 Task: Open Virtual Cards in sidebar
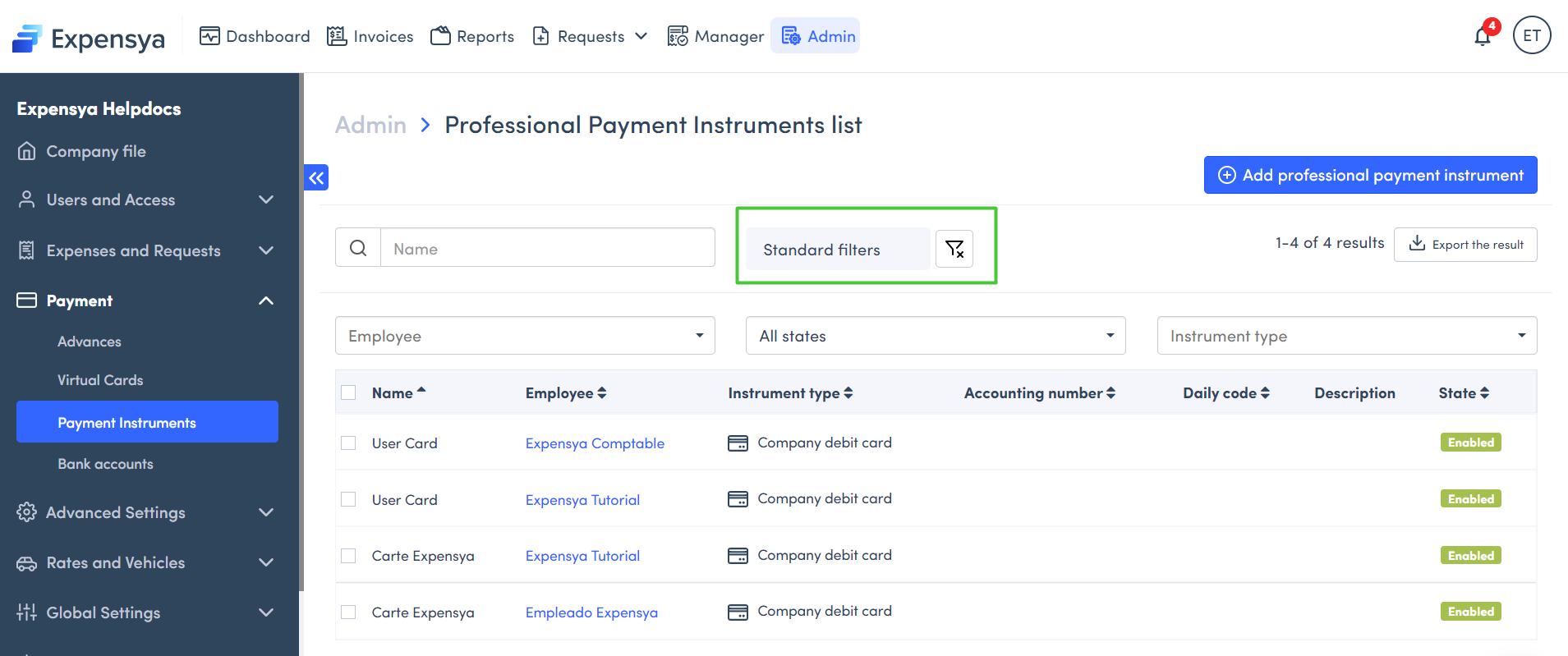pos(100,380)
